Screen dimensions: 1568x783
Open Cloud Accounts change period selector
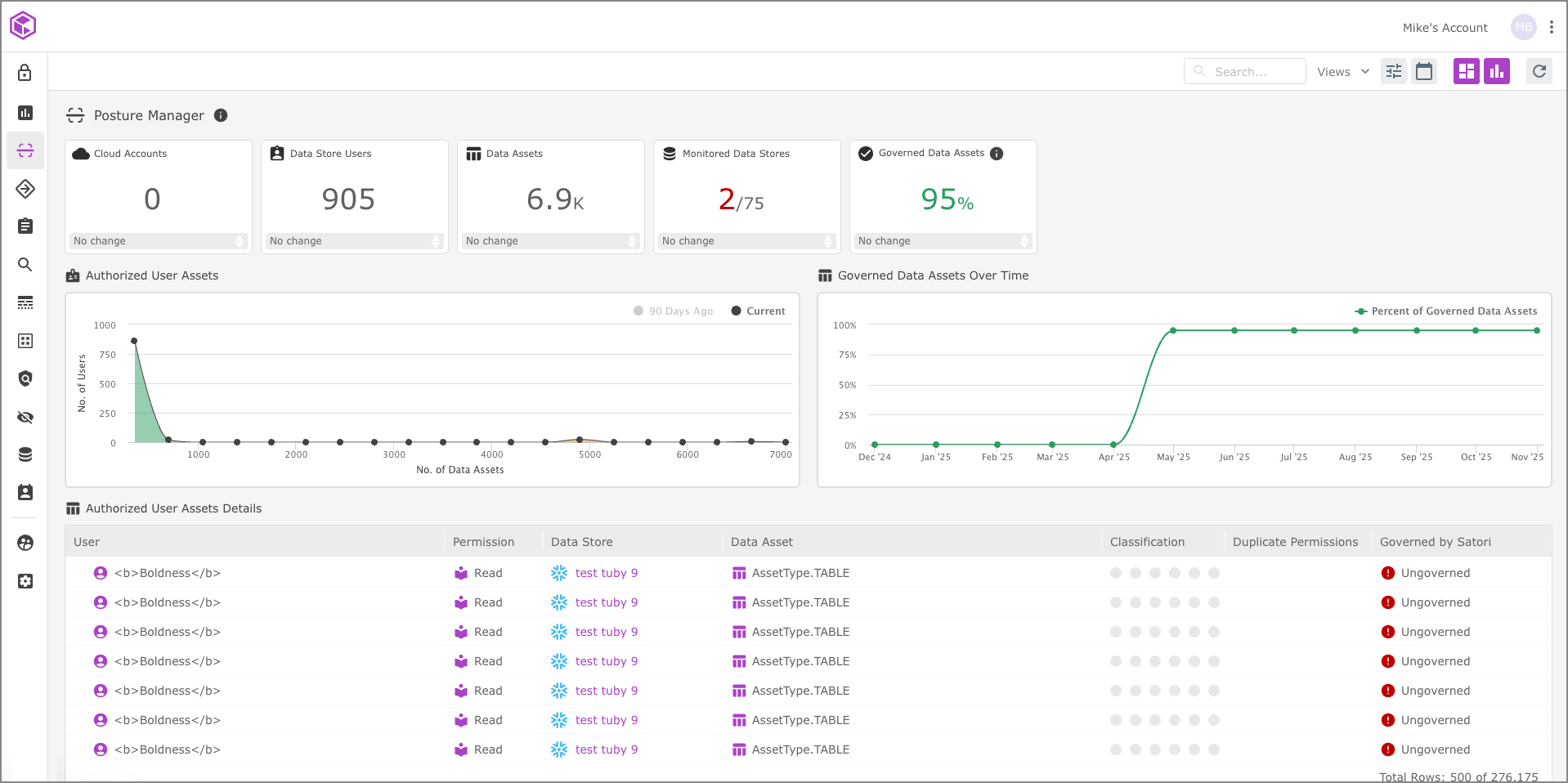click(159, 241)
